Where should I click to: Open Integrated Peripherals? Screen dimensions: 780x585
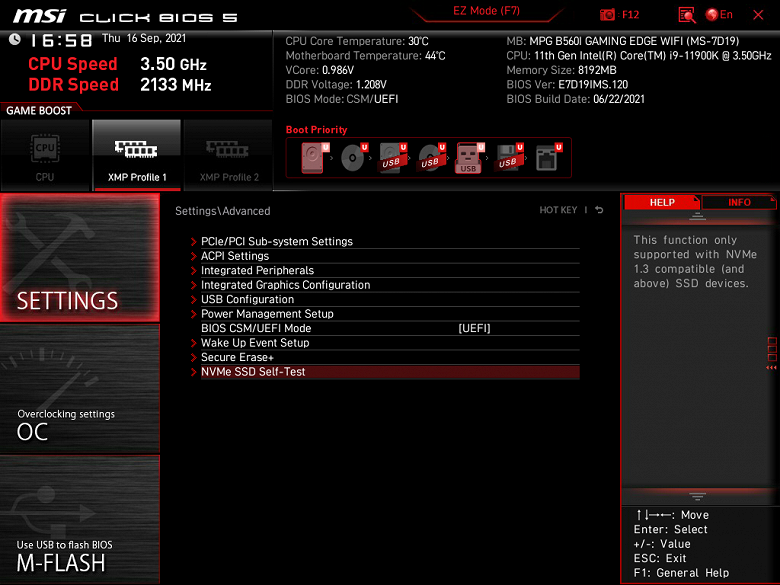390,270
